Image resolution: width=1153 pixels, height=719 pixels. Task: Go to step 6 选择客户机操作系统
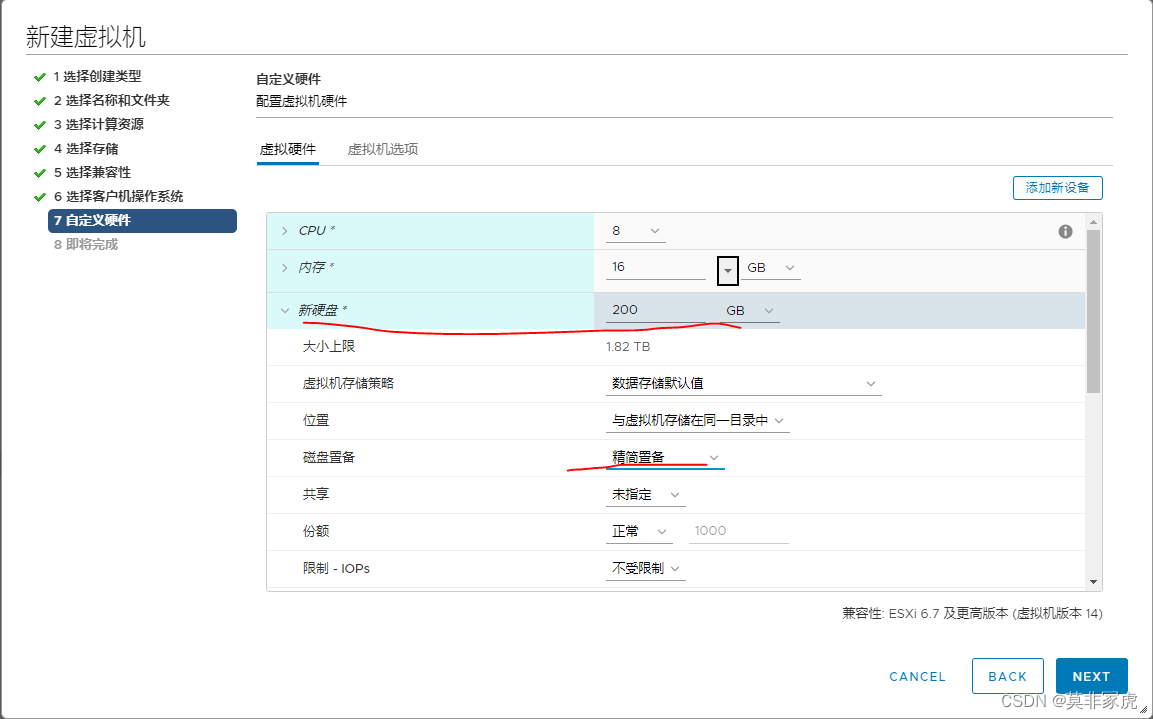click(x=118, y=196)
